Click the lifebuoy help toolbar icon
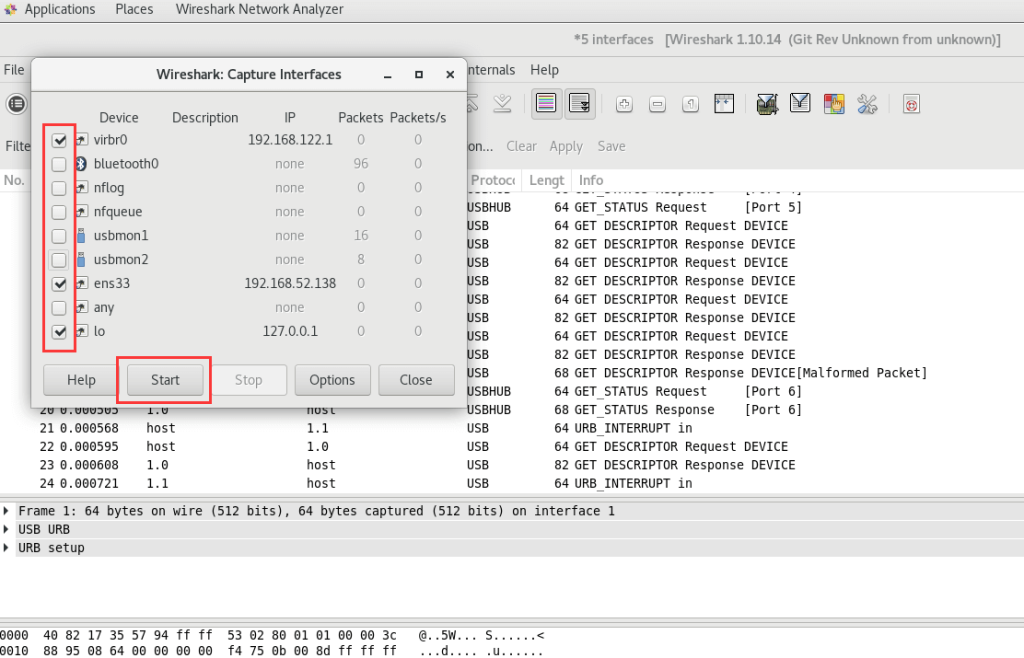Image resolution: width=1024 pixels, height=658 pixels. click(911, 104)
